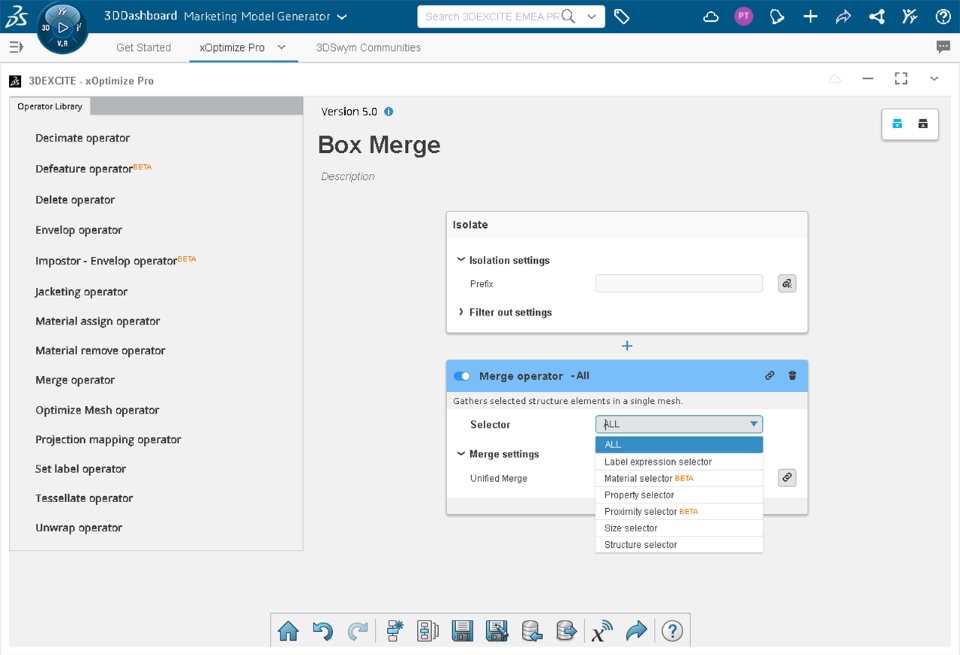Open the search scope dropdown arrow

[x=591, y=17]
